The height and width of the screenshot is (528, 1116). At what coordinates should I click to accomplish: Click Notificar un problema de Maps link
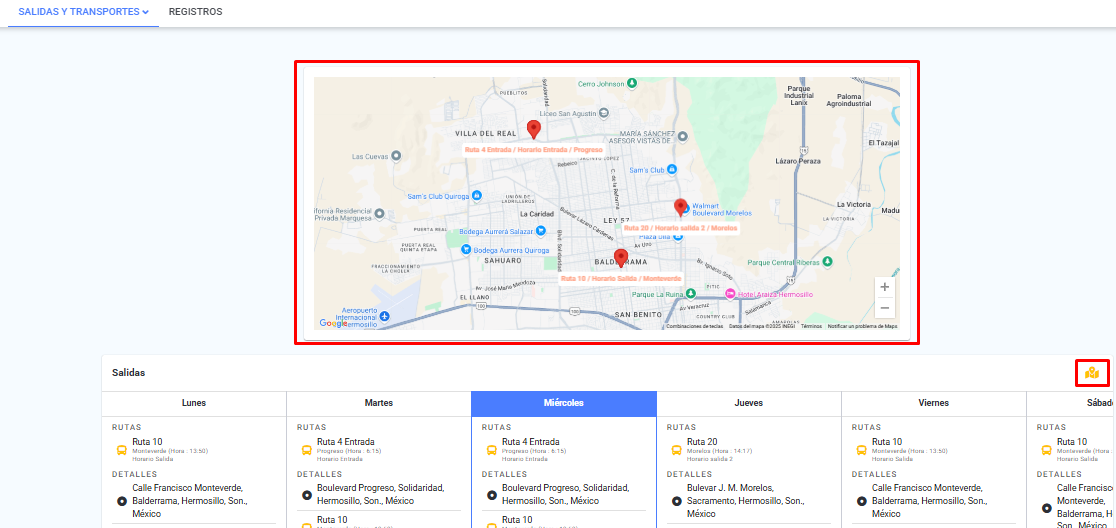(x=862, y=327)
